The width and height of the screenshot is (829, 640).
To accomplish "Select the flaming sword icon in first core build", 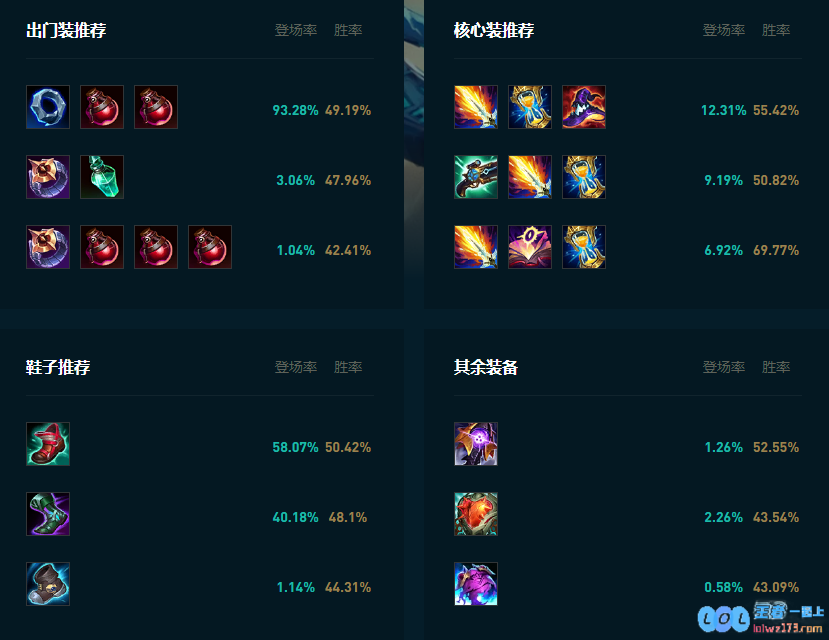I will [x=476, y=107].
